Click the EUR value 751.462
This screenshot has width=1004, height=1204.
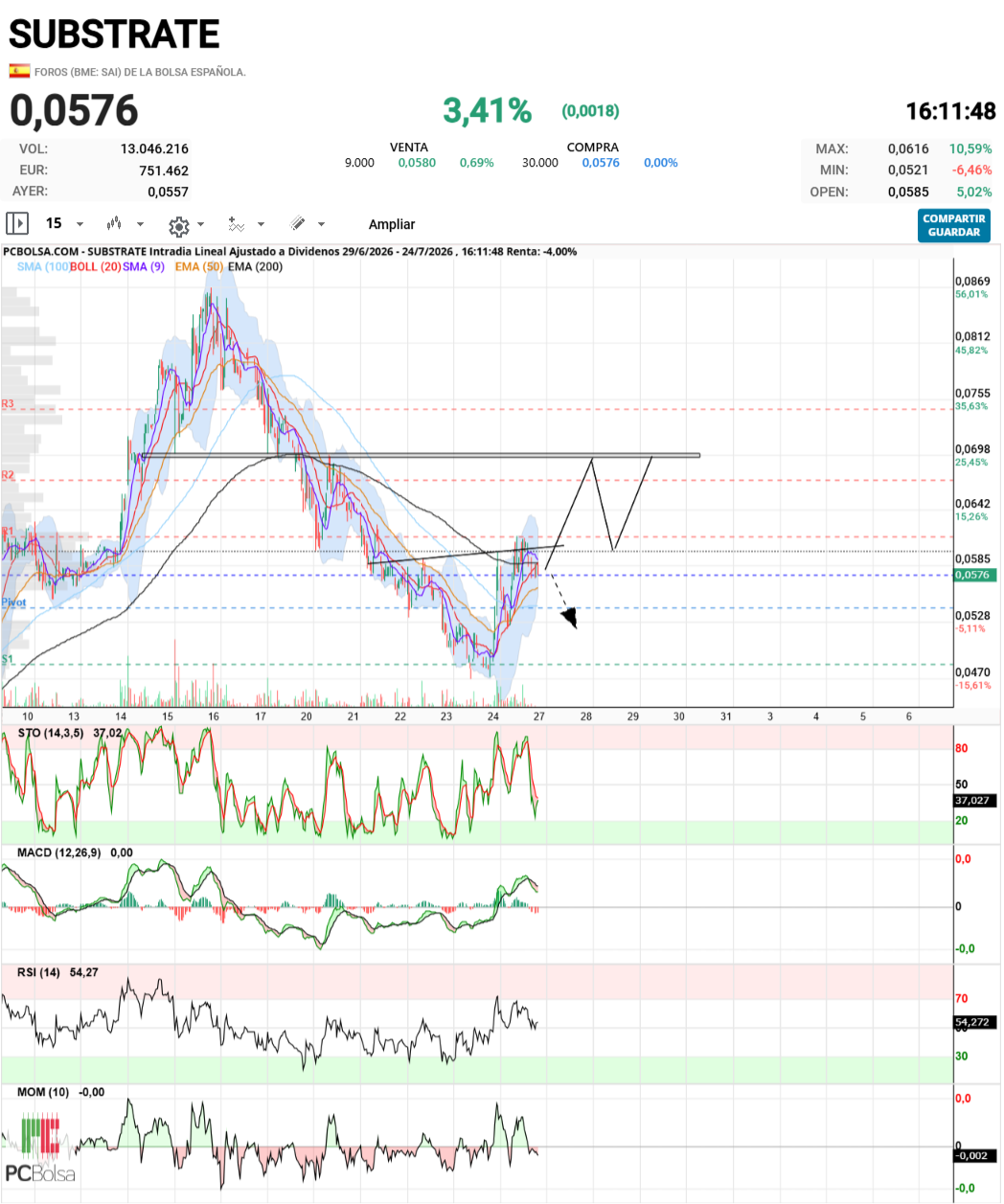pyautogui.click(x=164, y=170)
